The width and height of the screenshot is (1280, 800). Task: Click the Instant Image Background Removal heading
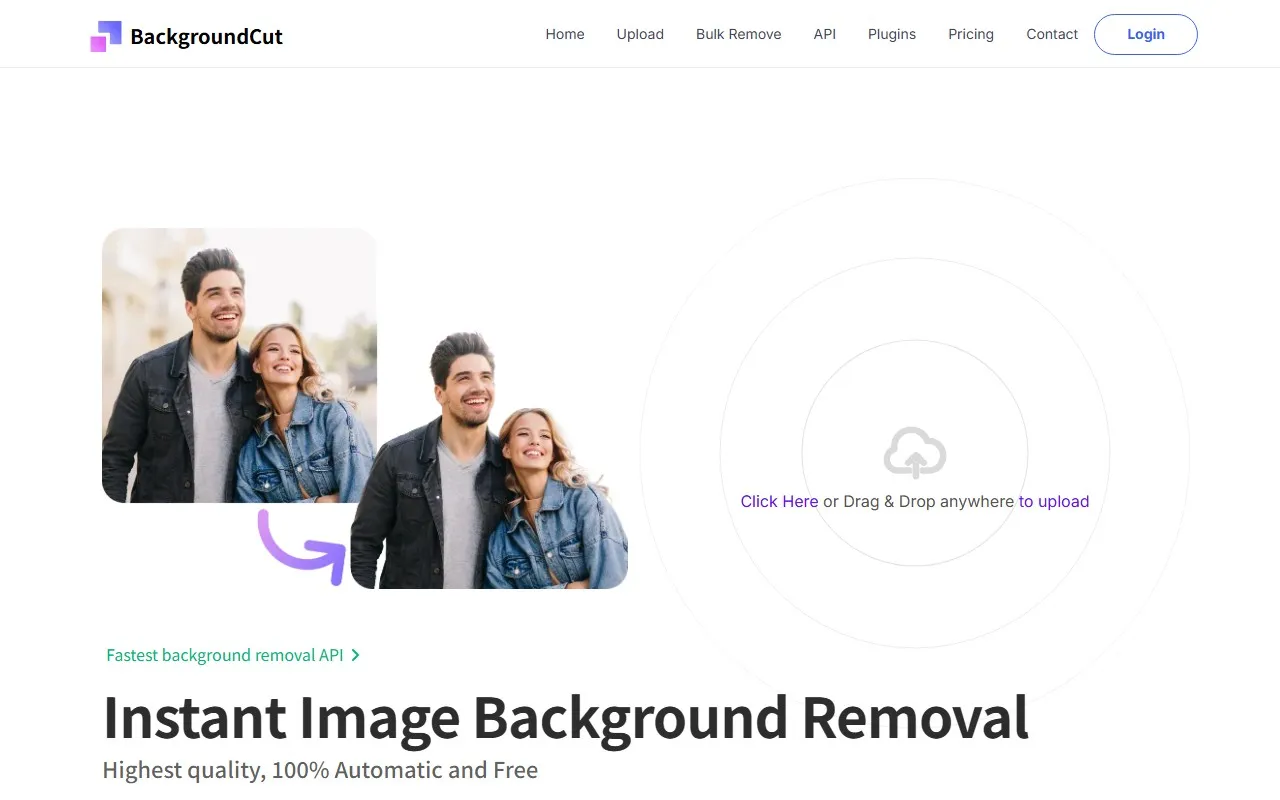[x=566, y=718]
